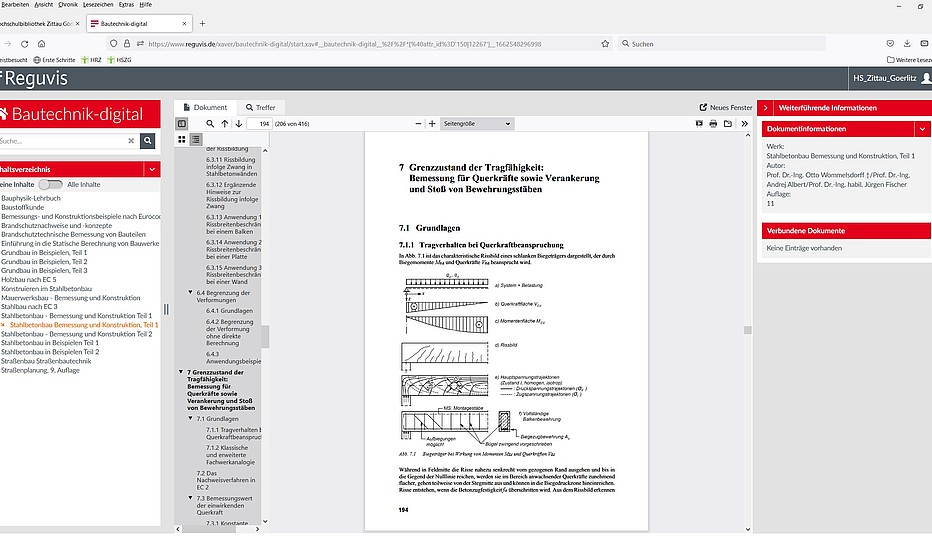Click the Reguvis logo
Image resolution: width=932 pixels, height=548 pixels.
click(34, 78)
